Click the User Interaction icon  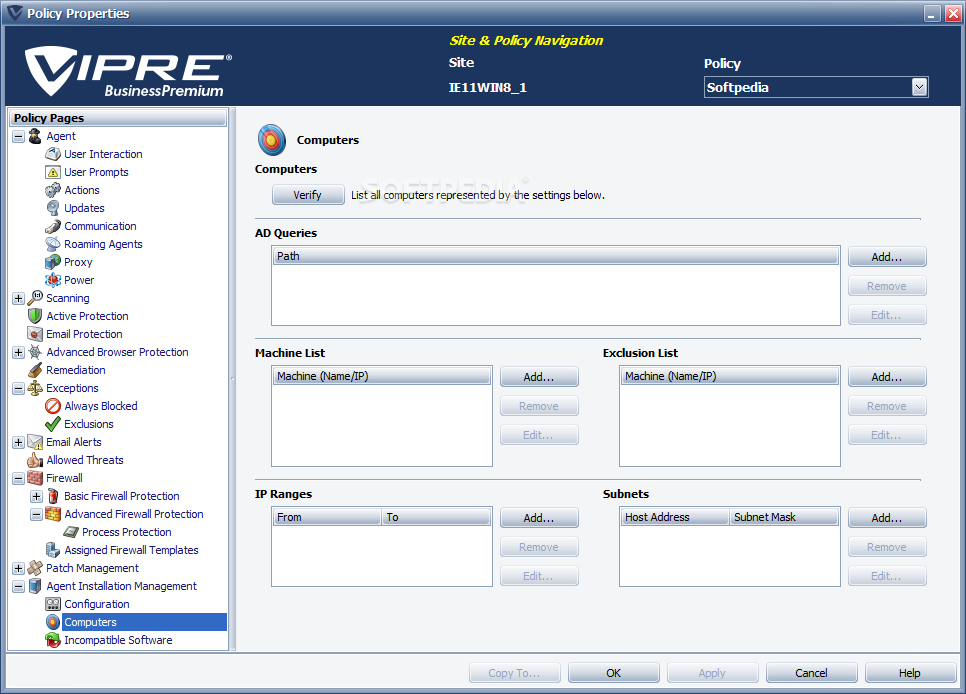coord(53,154)
